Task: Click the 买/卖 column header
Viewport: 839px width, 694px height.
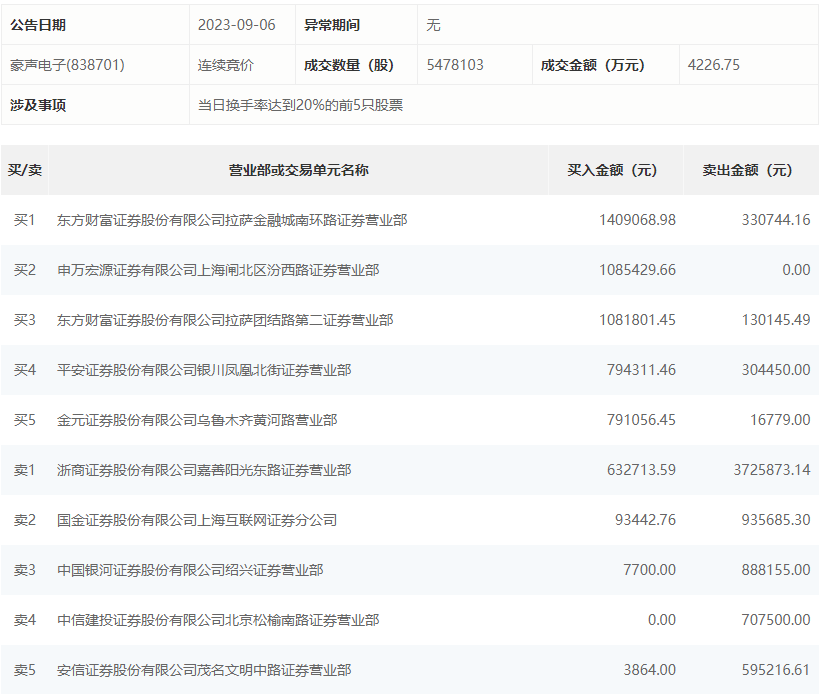Action: coord(25,170)
